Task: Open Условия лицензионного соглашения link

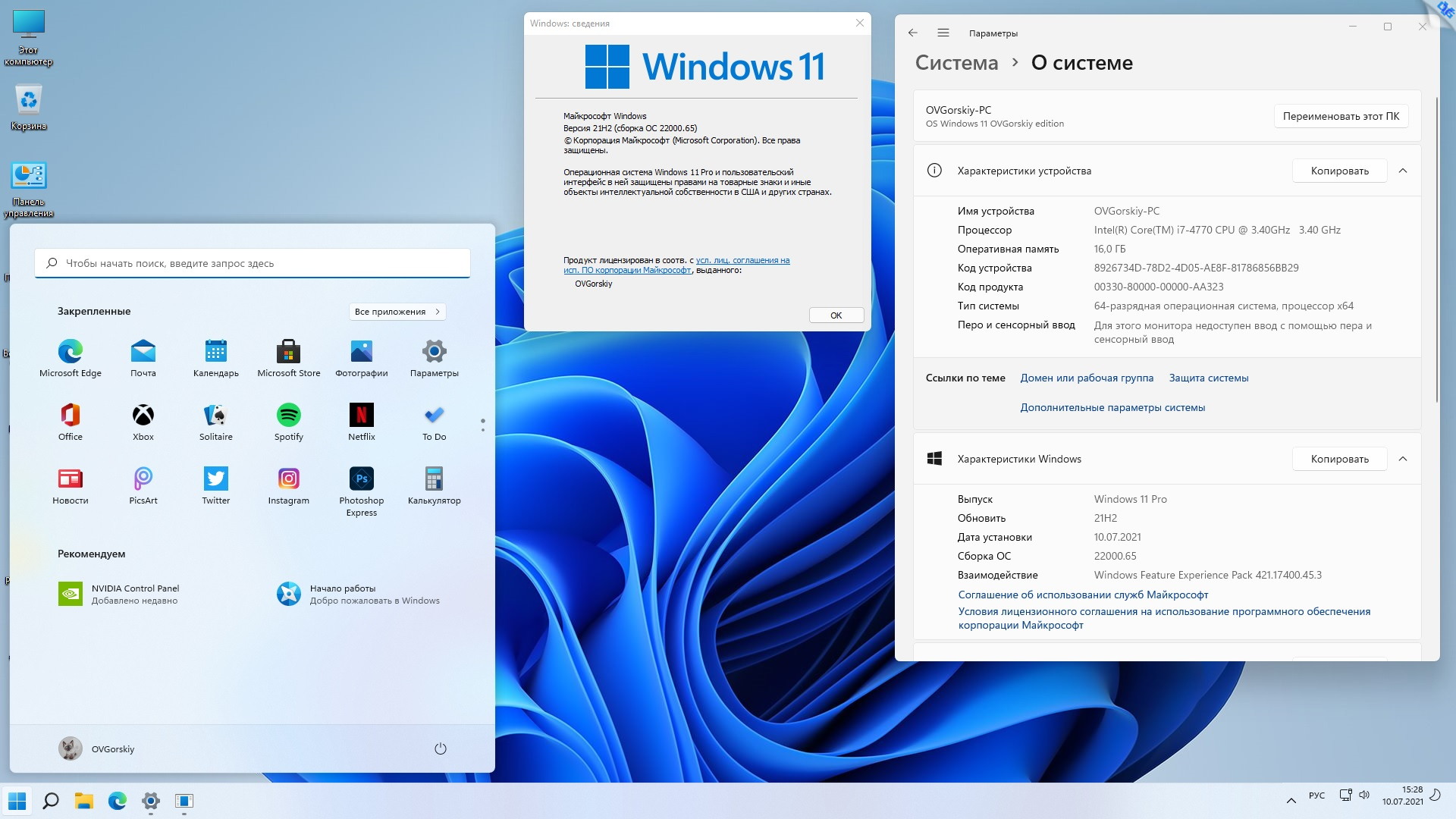Action: (x=1162, y=618)
